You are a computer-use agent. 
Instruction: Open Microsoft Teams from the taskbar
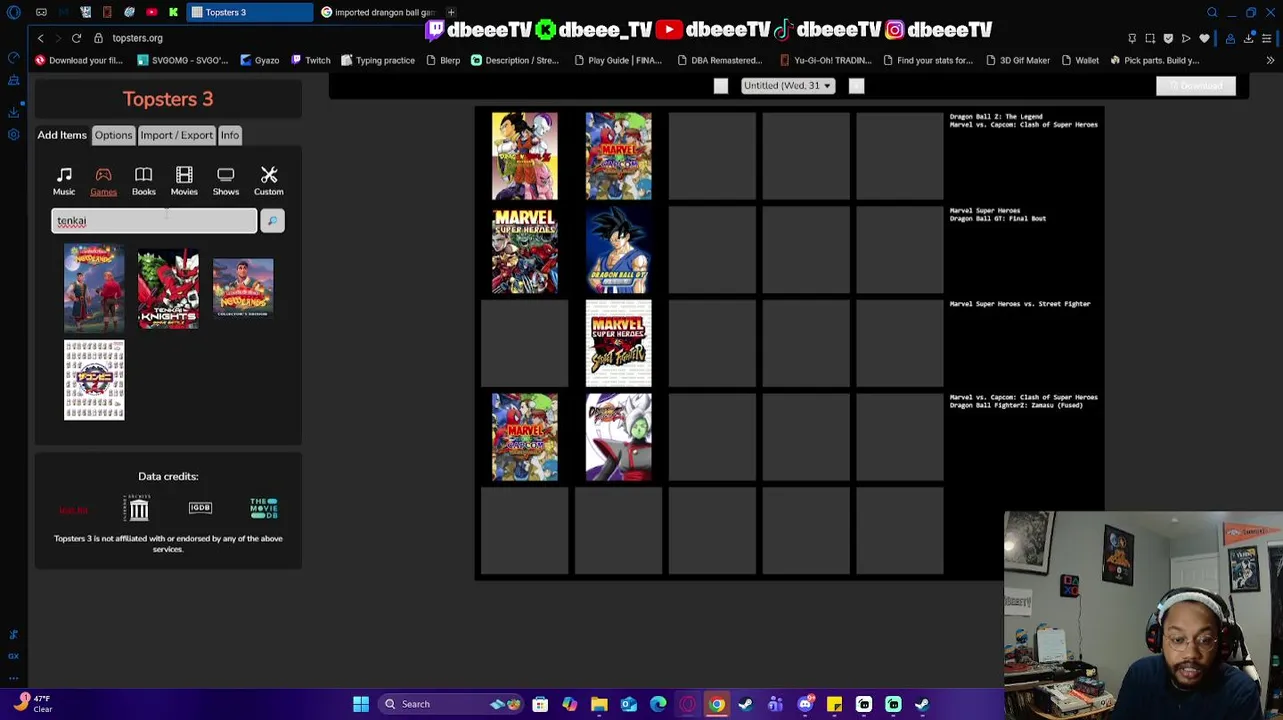775,704
